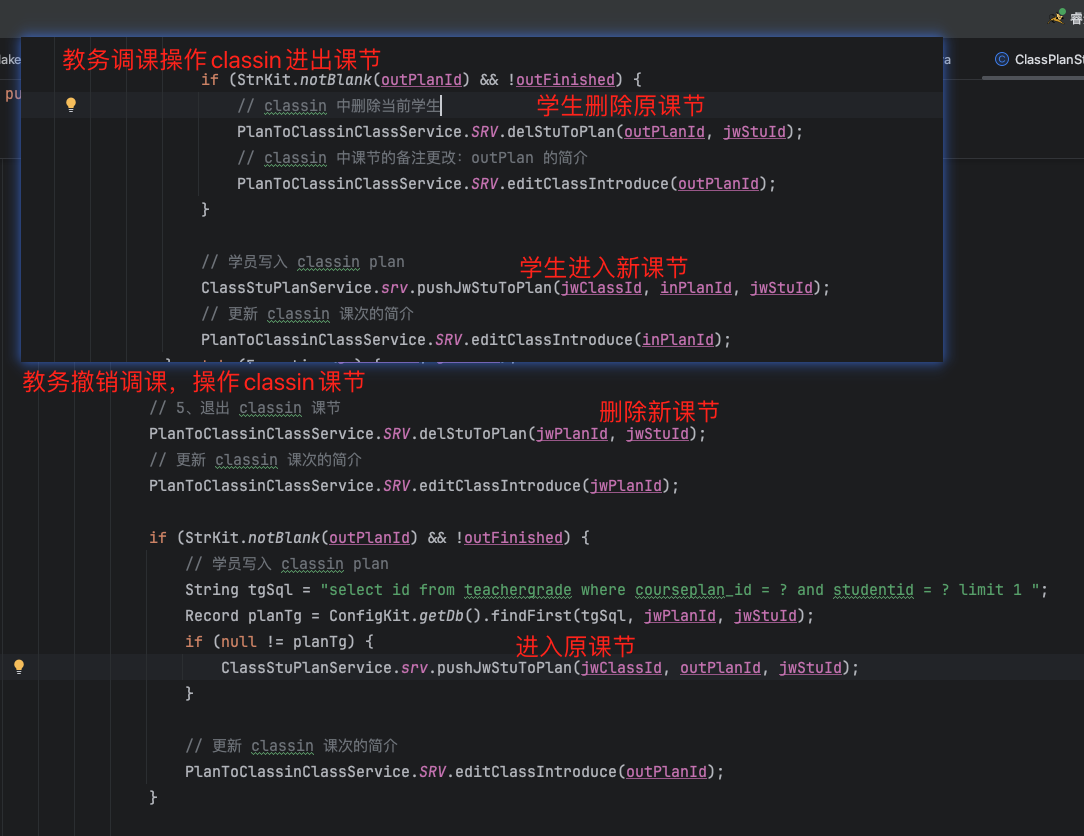Click jwPlanId in the findFirst arguments
This screenshot has width=1084, height=836.
click(680, 615)
